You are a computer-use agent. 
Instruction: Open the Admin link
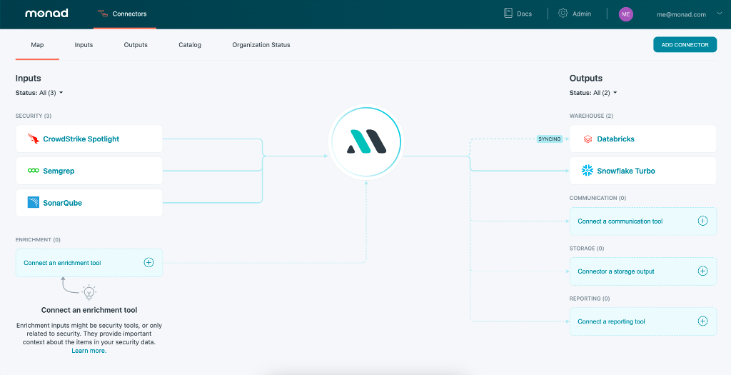pos(582,14)
